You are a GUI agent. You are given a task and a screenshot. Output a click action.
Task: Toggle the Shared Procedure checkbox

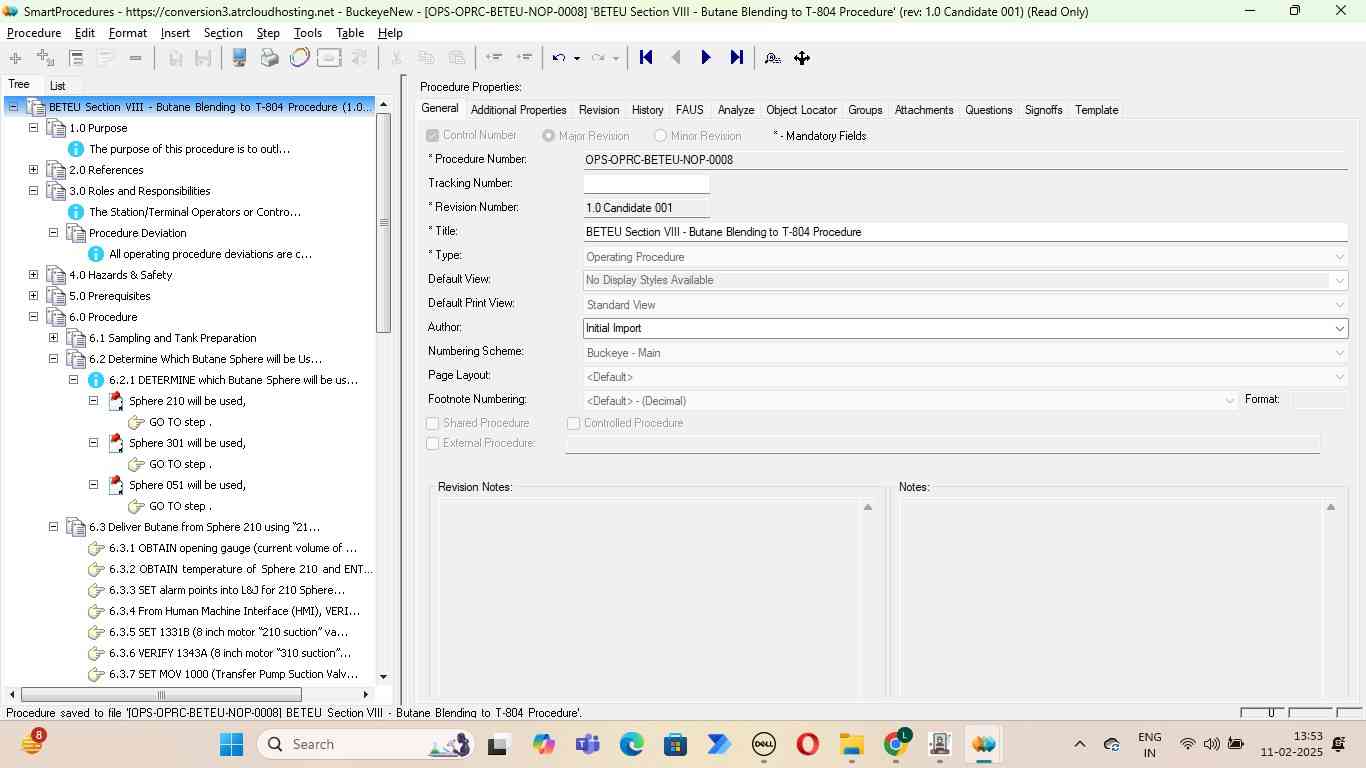coord(433,424)
